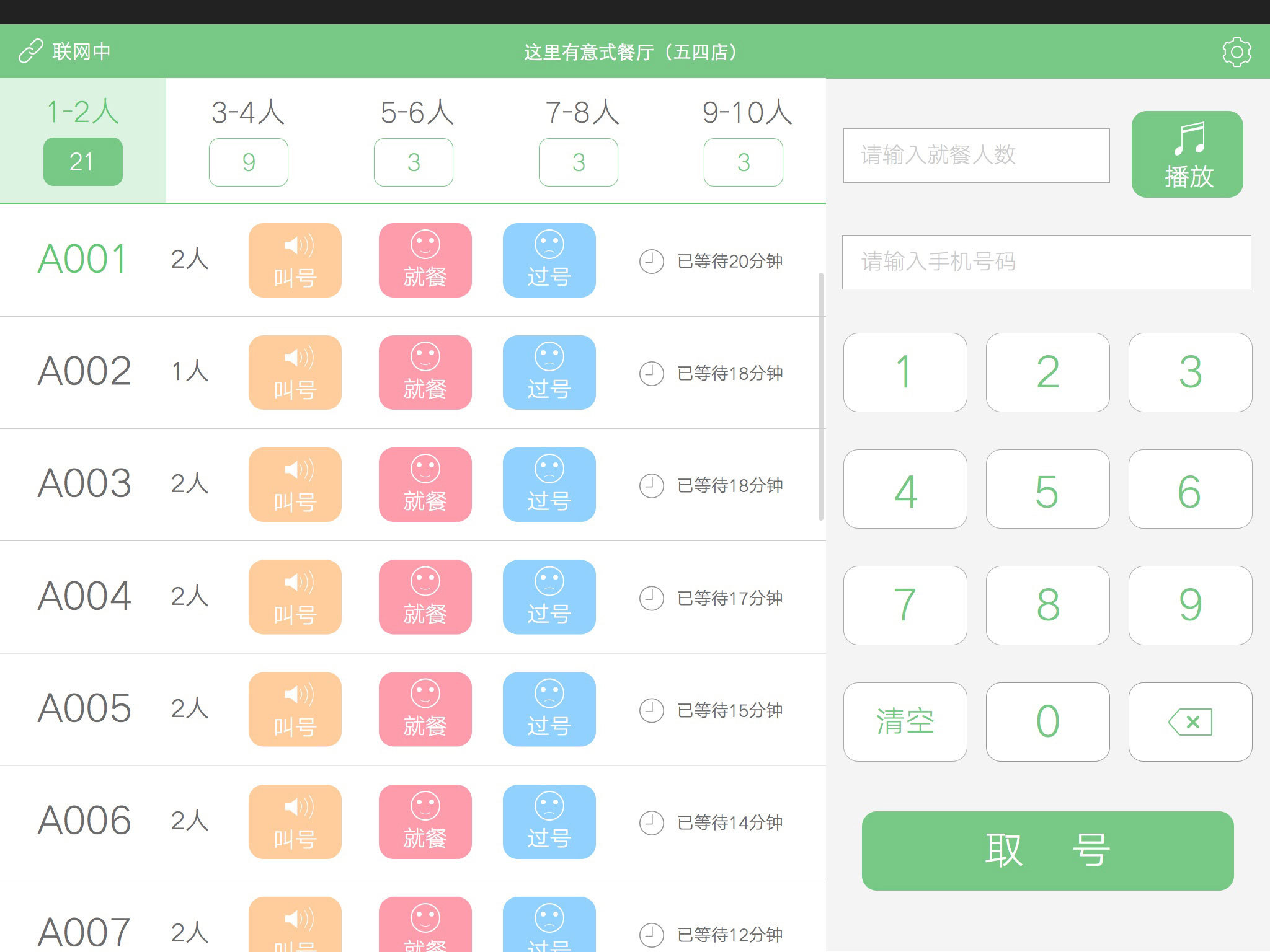Mark A005 as dining (就餐)
The image size is (1270, 952).
coord(425,709)
